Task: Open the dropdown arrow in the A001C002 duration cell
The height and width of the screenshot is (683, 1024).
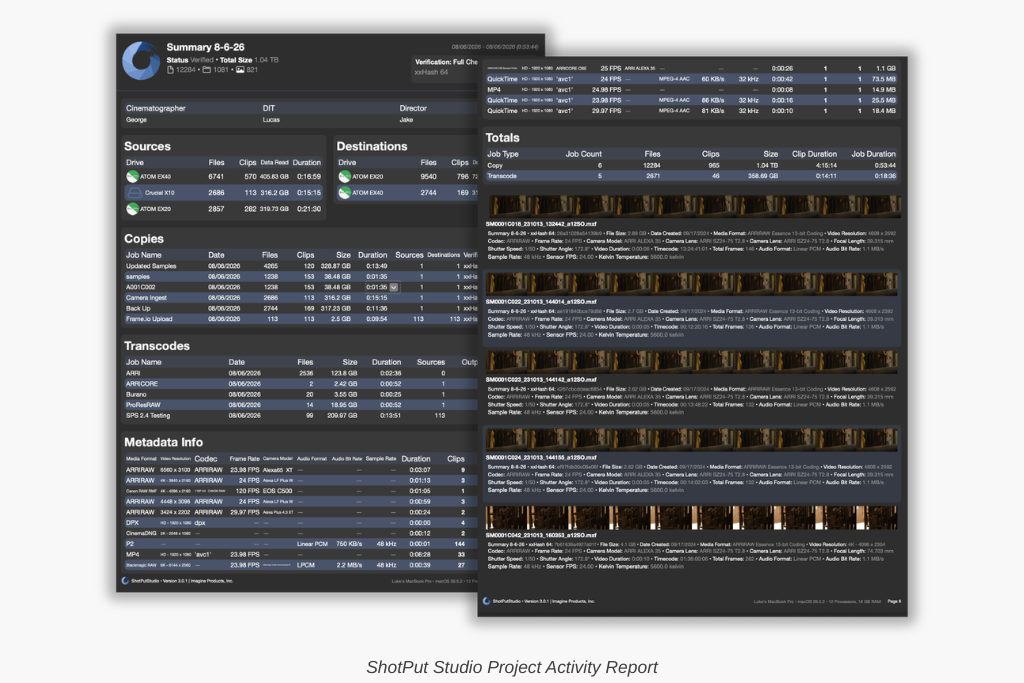Action: 394,287
